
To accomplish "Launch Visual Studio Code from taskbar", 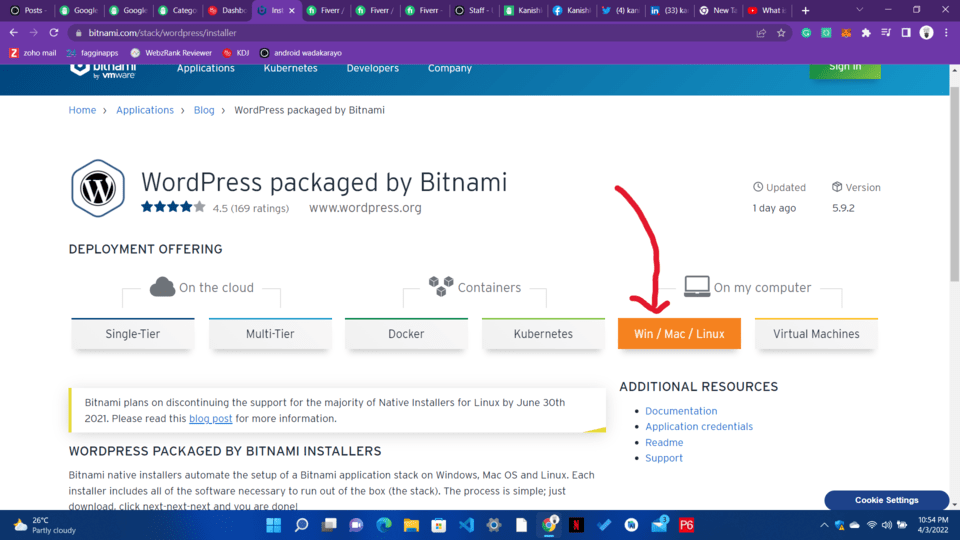I will (467, 525).
